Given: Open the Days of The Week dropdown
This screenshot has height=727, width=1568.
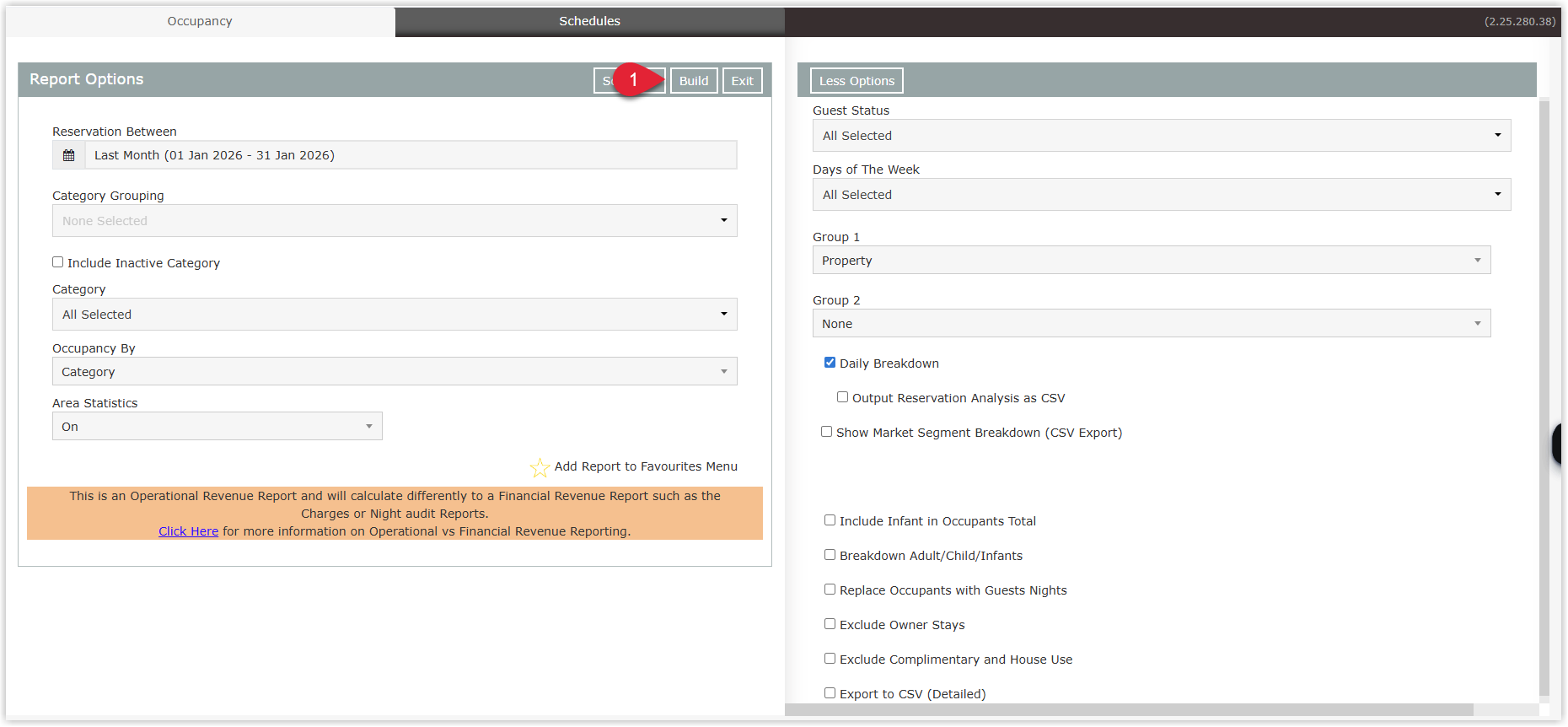Looking at the screenshot, I should (1162, 195).
